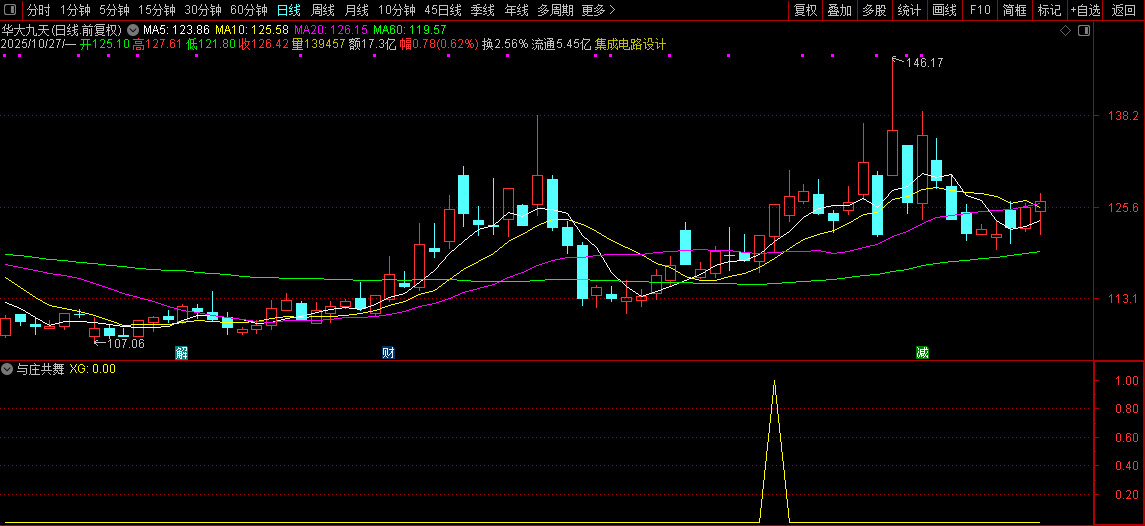1145x526 pixels.
Task: Open the 标记 mark tool
Action: pyautogui.click(x=1049, y=10)
